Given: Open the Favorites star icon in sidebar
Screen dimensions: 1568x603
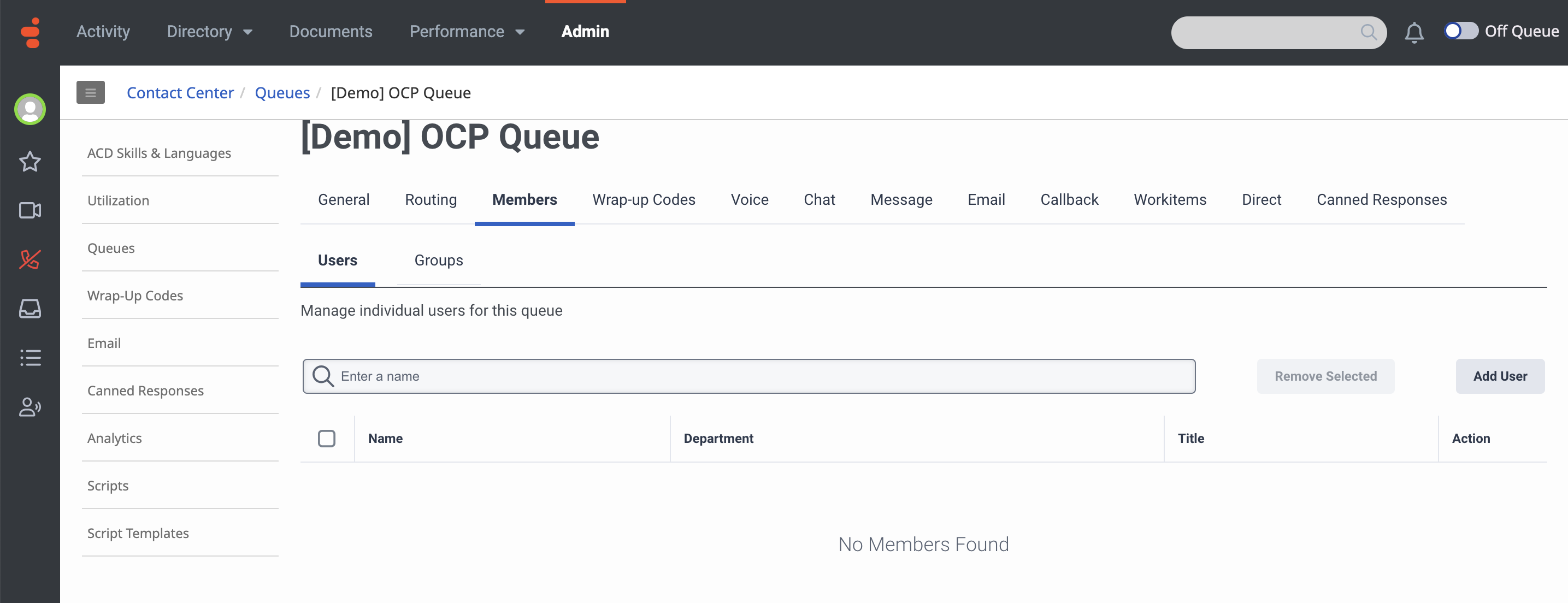Looking at the screenshot, I should [x=29, y=162].
